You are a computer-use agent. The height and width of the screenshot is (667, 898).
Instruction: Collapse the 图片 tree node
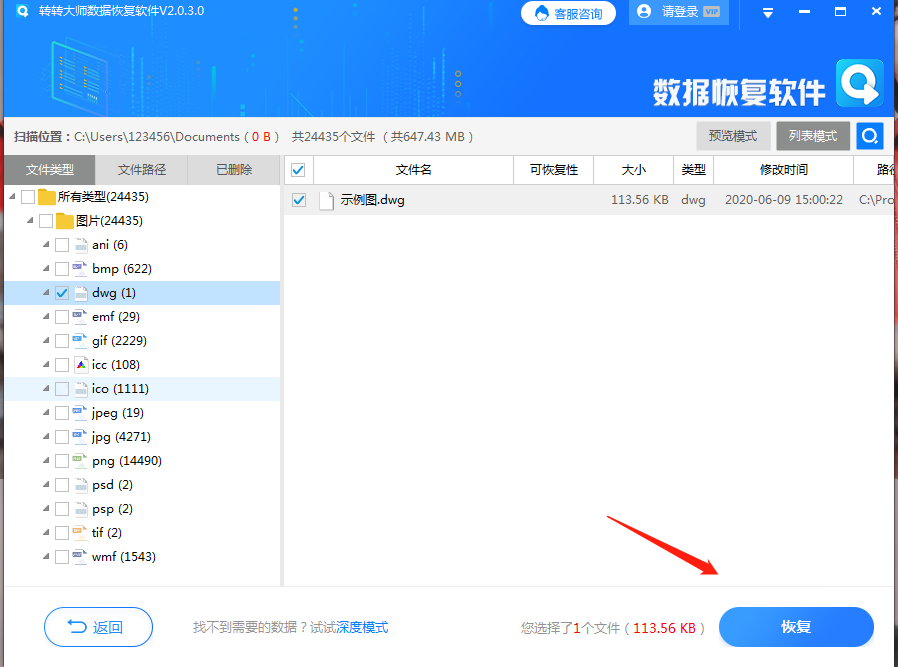pyautogui.click(x=30, y=221)
